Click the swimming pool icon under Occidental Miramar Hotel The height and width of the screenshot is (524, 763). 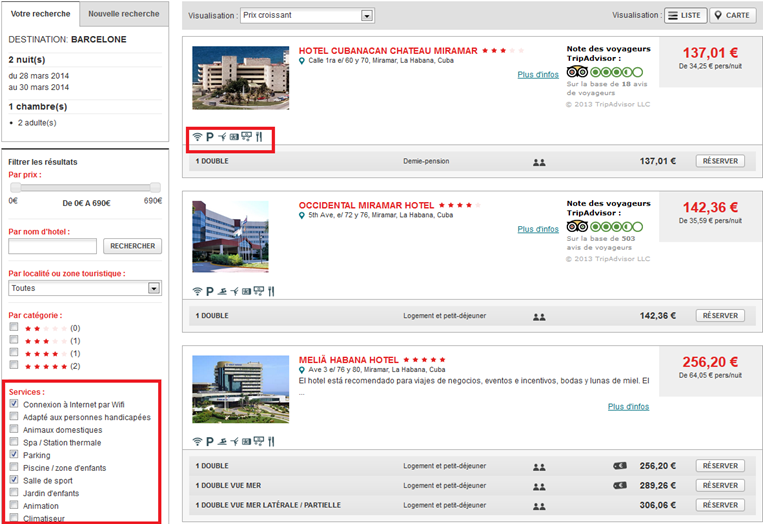click(222, 291)
